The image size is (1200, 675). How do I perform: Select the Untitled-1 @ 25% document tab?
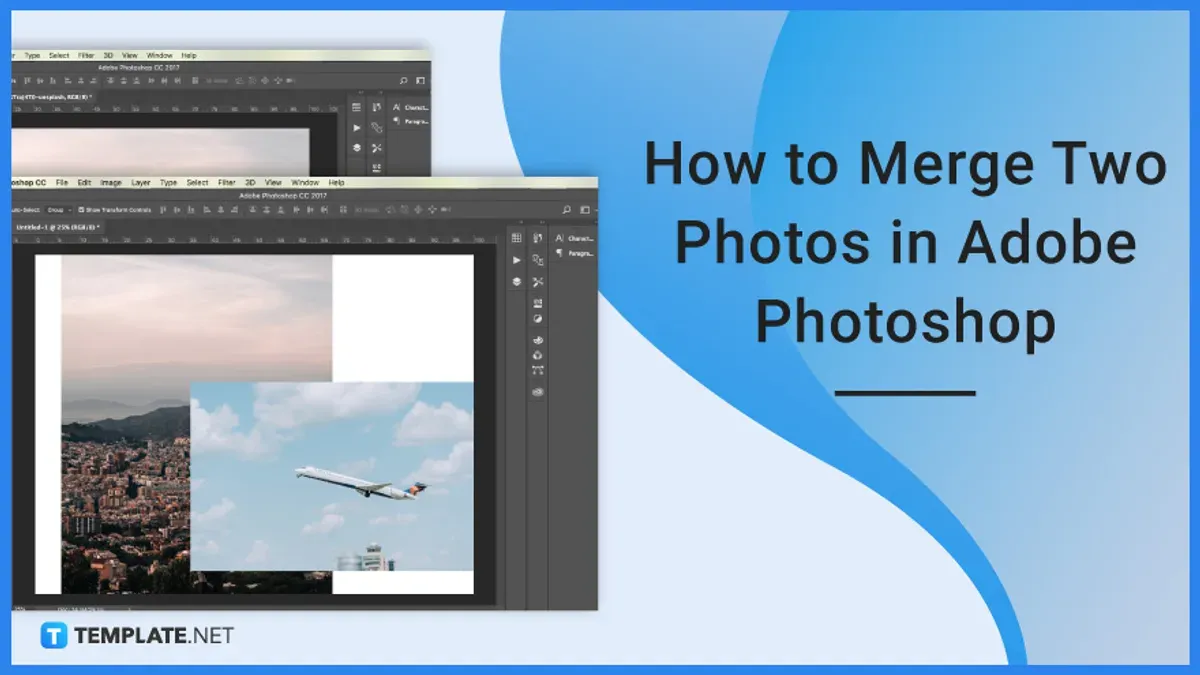pos(57,227)
